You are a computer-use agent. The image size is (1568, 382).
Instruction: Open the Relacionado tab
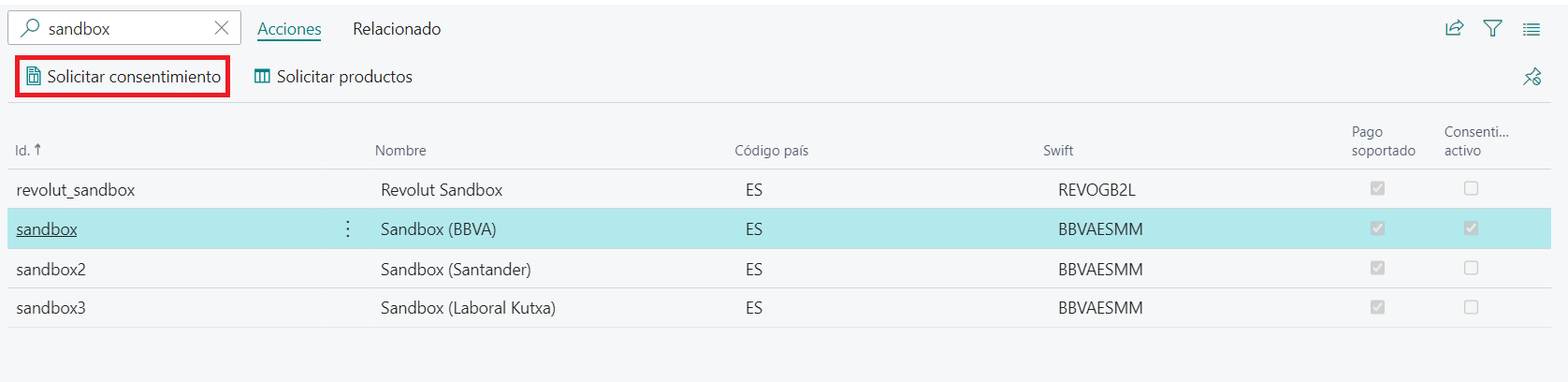tap(397, 29)
